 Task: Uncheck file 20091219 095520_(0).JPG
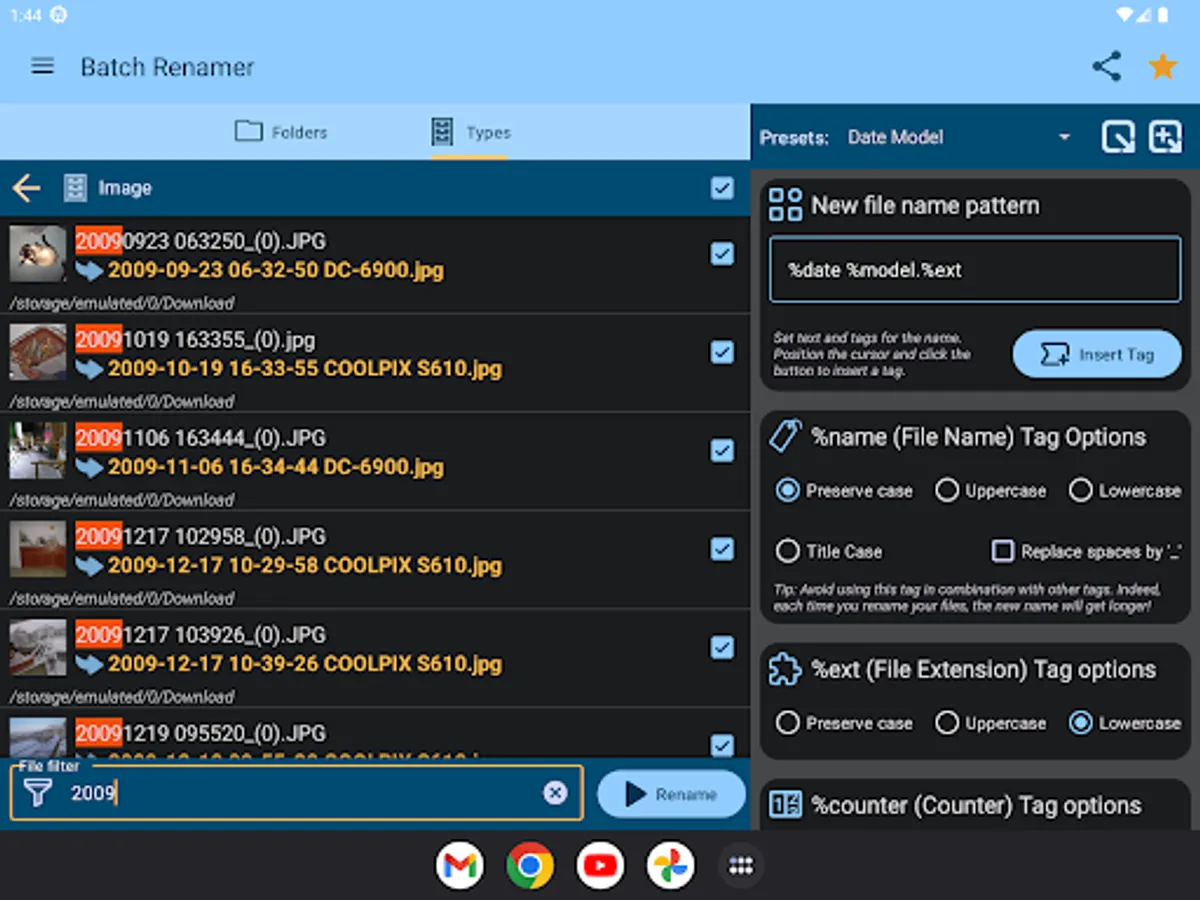coord(722,745)
